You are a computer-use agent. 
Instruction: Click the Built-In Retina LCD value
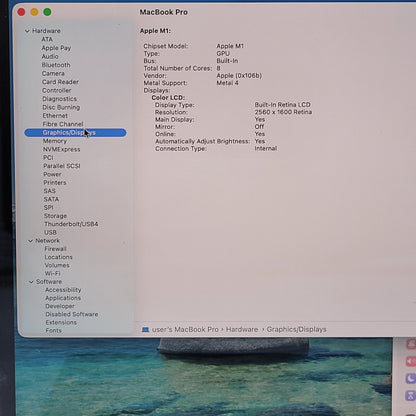[x=283, y=105]
